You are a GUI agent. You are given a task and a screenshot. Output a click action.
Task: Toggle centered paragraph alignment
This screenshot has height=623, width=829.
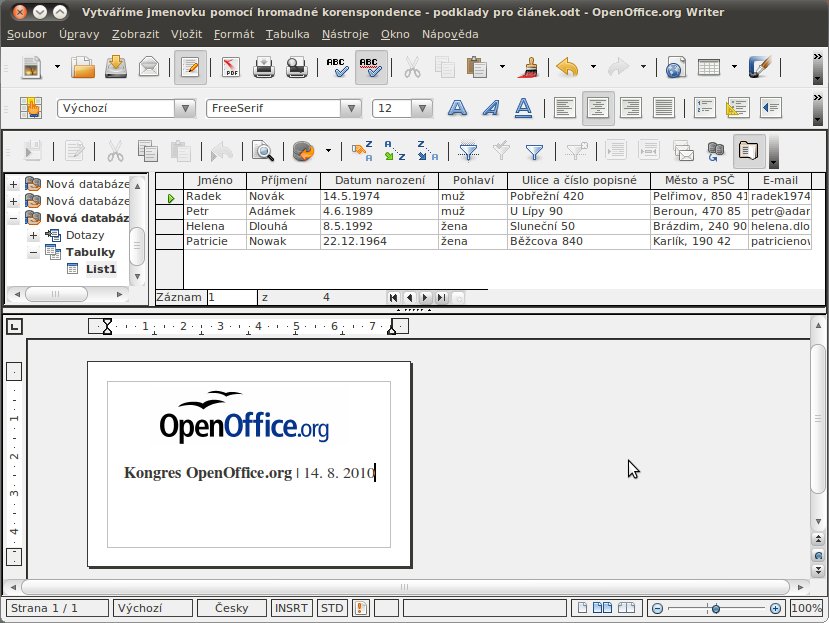pos(598,108)
